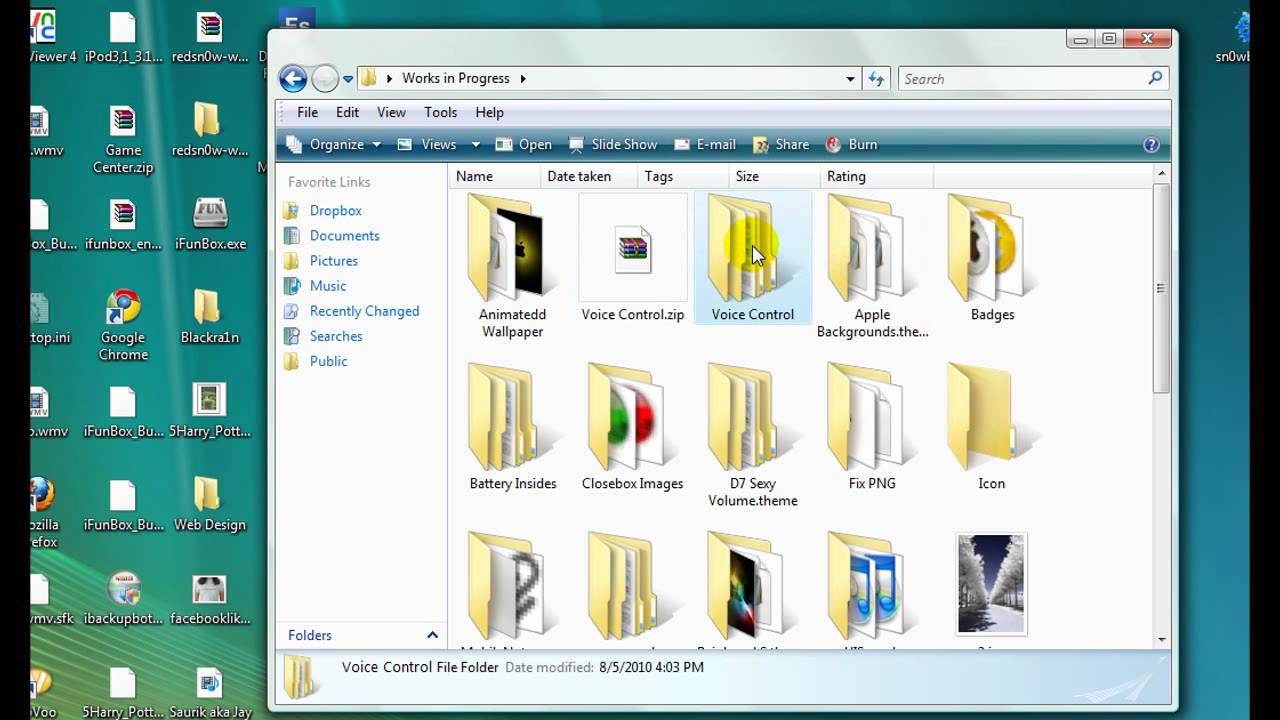1280x720 pixels.
Task: Select the Voice Control.zip archive
Action: click(x=633, y=258)
